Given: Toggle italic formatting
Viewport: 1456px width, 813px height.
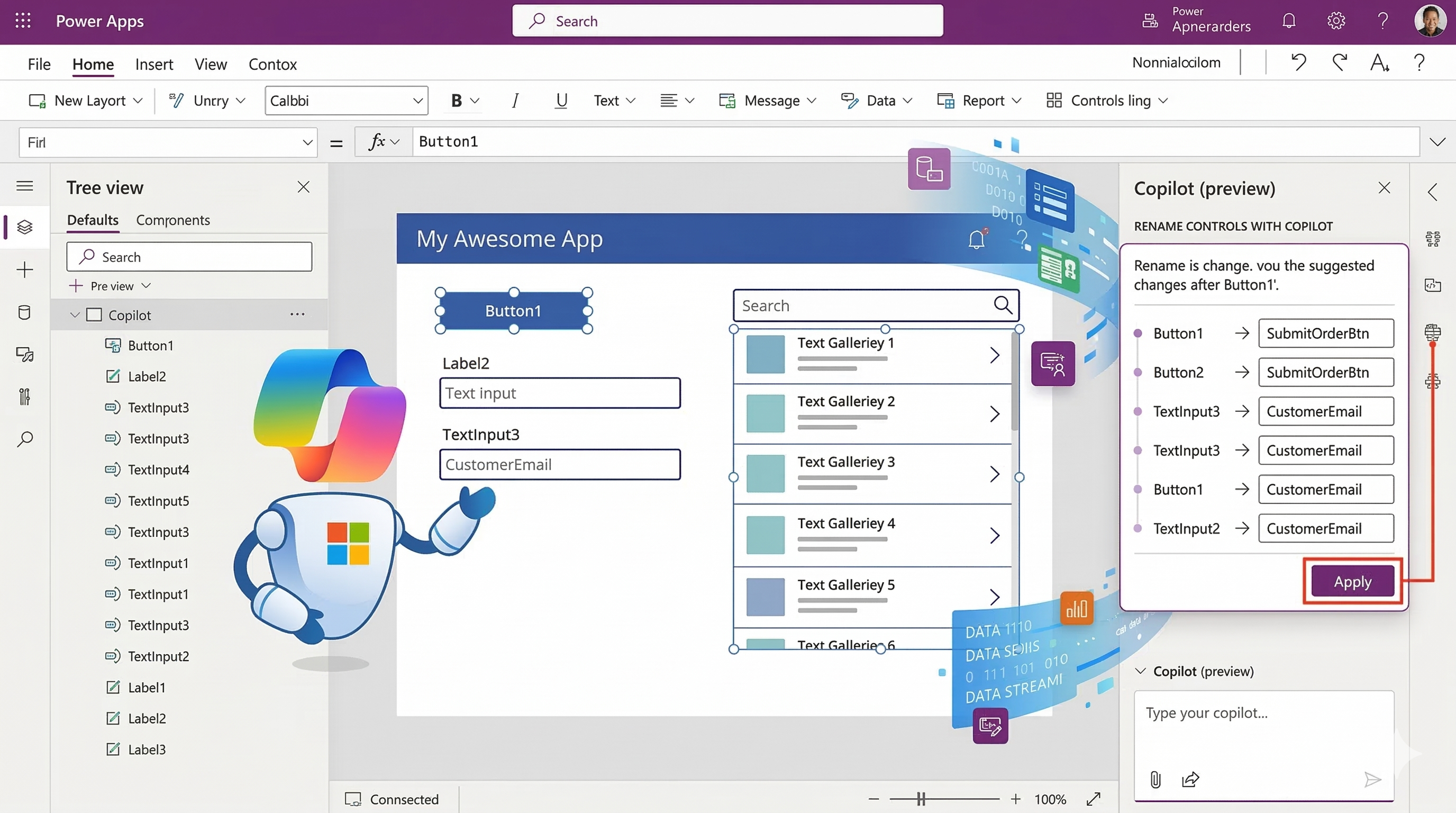Looking at the screenshot, I should [x=515, y=101].
